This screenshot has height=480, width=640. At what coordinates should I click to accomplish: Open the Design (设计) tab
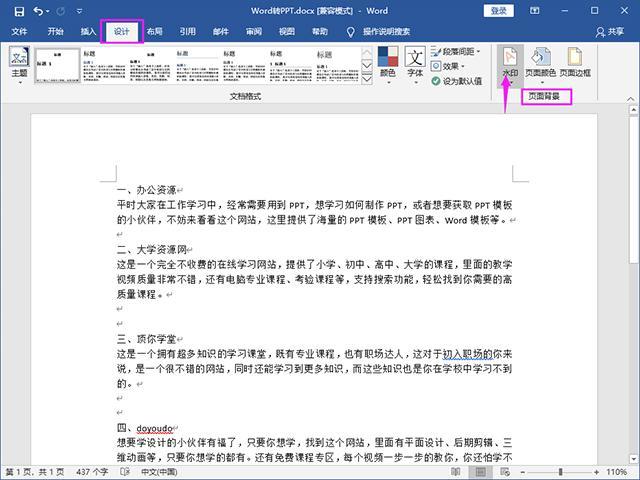pos(121,31)
